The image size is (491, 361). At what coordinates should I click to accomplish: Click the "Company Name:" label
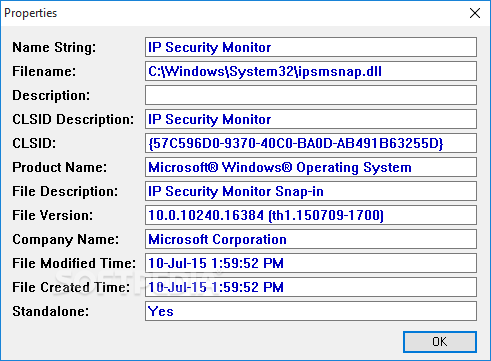coord(66,239)
